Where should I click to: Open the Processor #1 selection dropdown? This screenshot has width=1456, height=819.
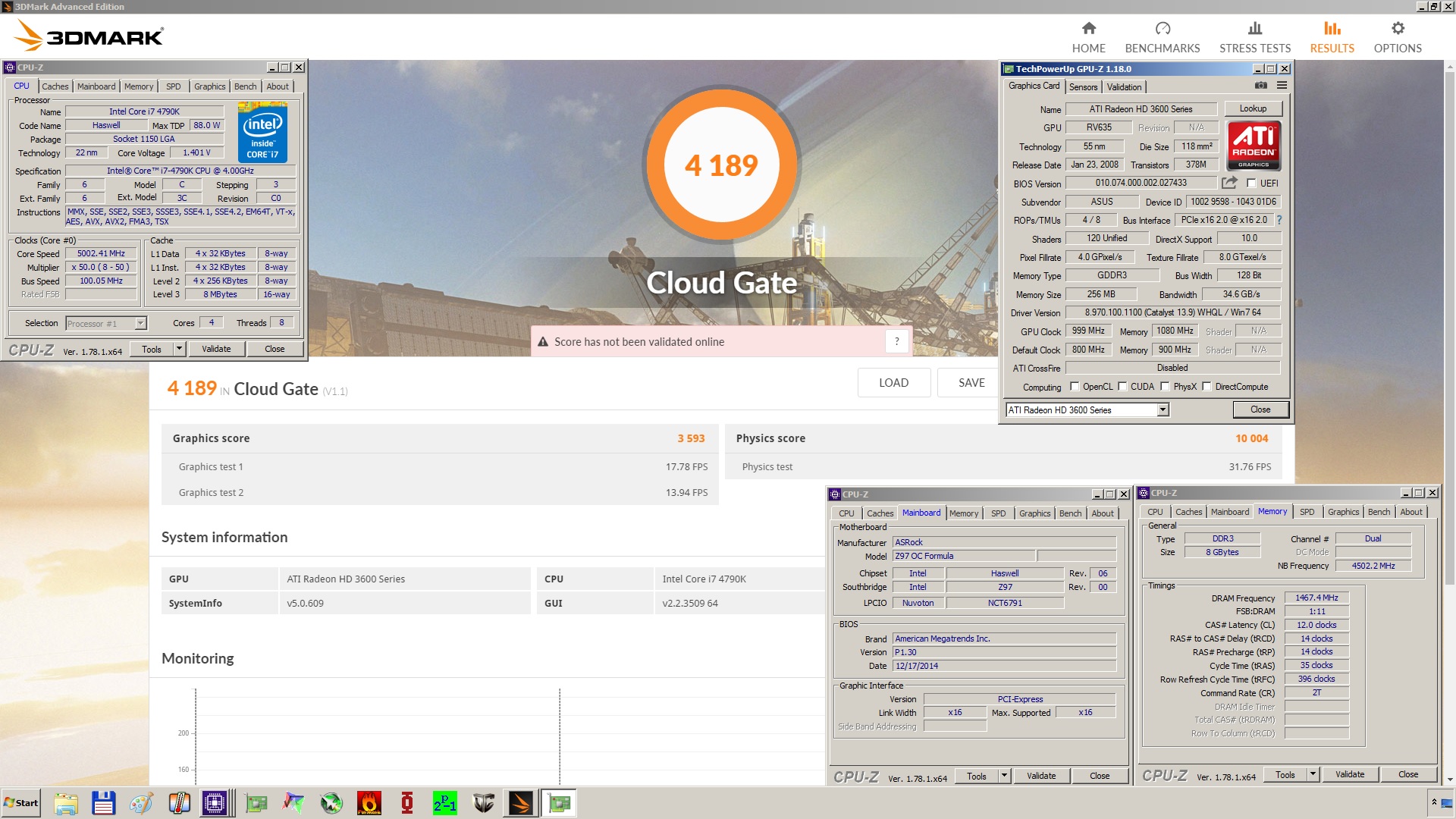[140, 323]
